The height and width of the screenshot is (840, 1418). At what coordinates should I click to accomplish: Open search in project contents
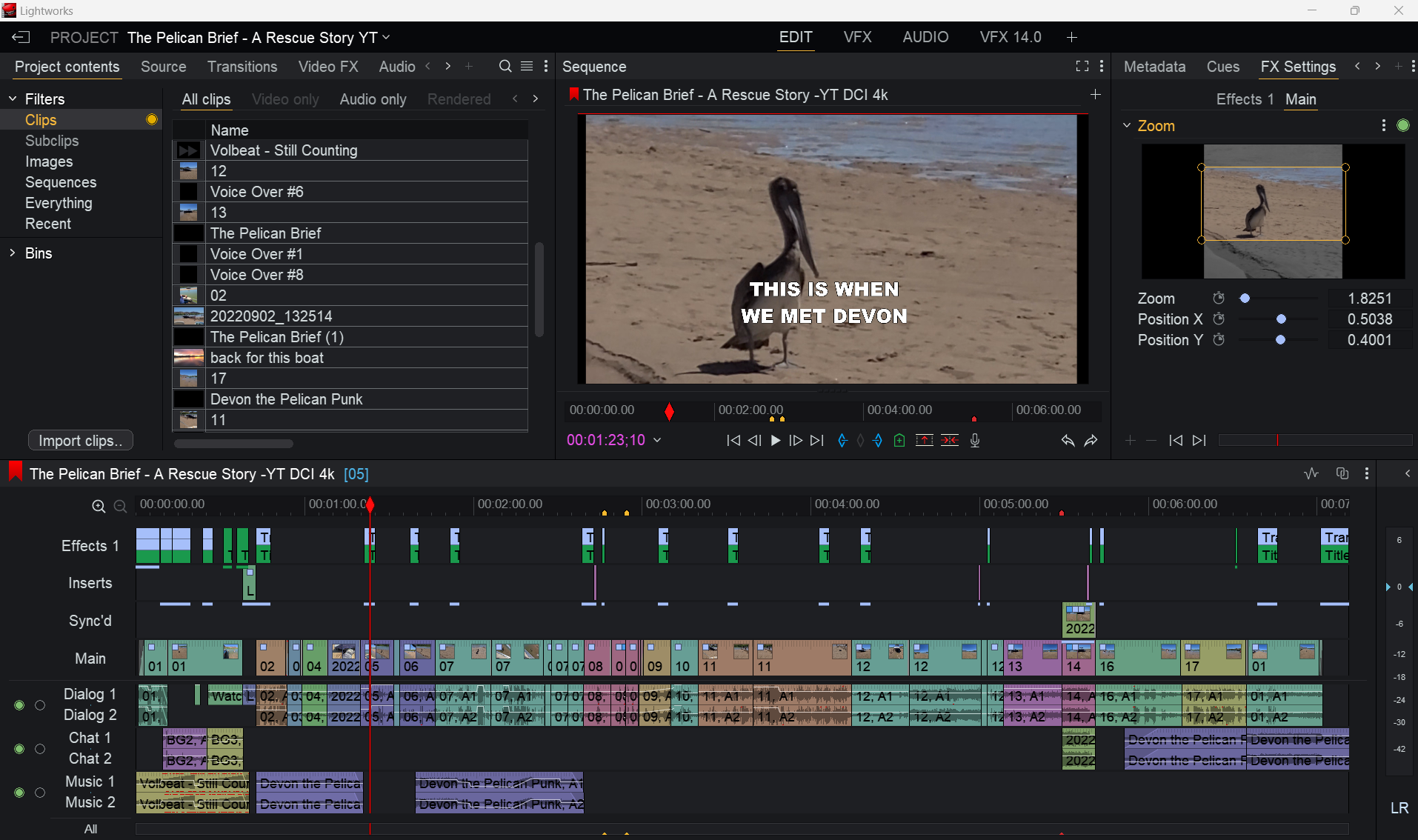tap(505, 67)
